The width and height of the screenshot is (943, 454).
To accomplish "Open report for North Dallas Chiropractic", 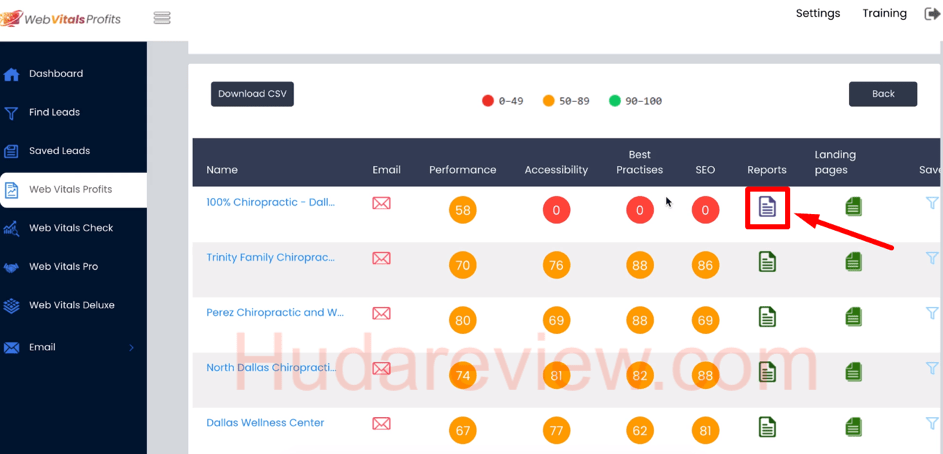I will (x=767, y=372).
